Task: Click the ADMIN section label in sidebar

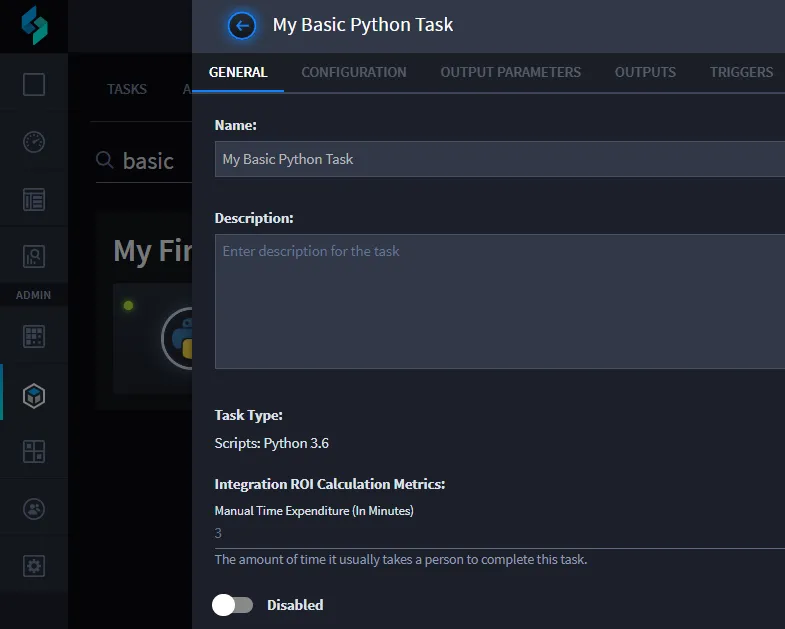Action: (34, 295)
